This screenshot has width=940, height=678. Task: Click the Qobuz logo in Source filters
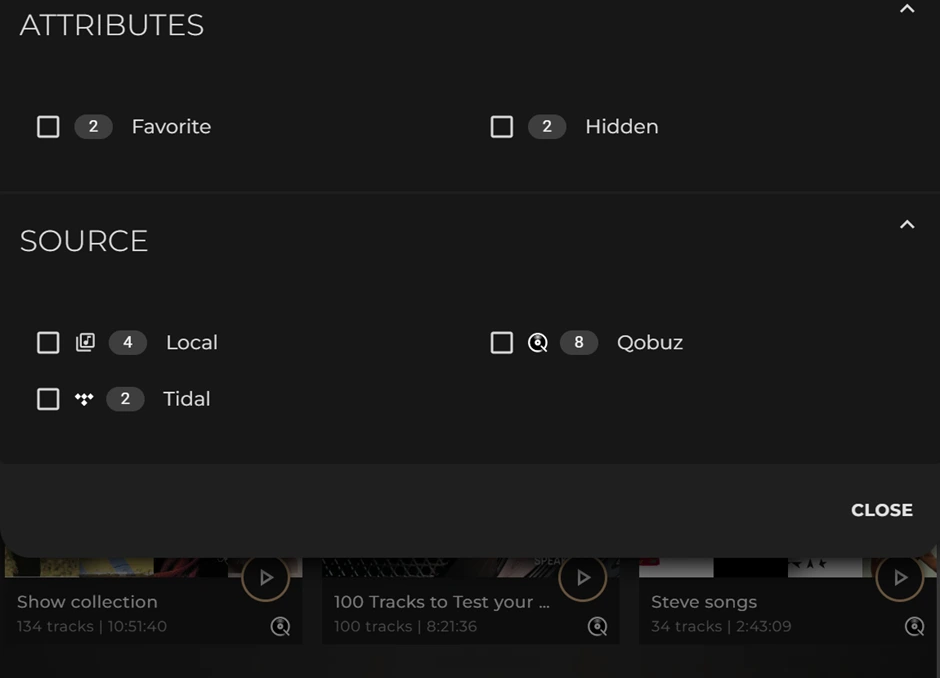538,343
